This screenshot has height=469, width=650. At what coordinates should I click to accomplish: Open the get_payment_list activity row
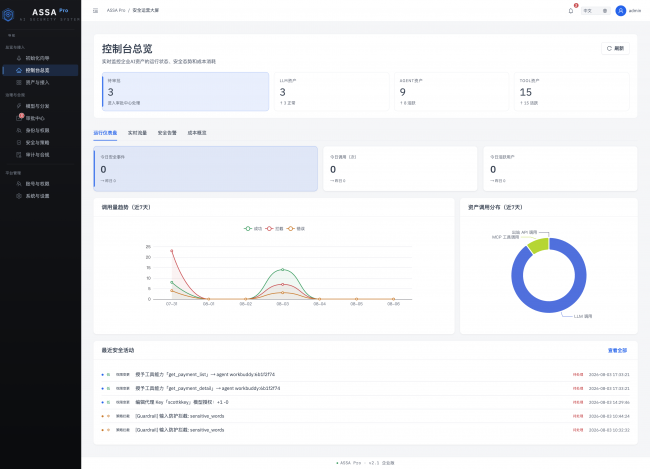[365, 374]
